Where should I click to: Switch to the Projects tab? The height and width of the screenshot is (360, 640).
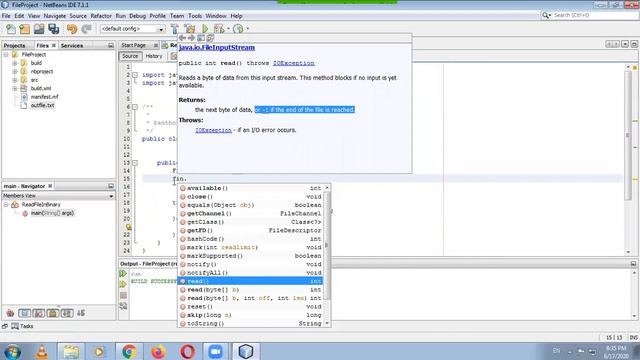pyautogui.click(x=15, y=46)
